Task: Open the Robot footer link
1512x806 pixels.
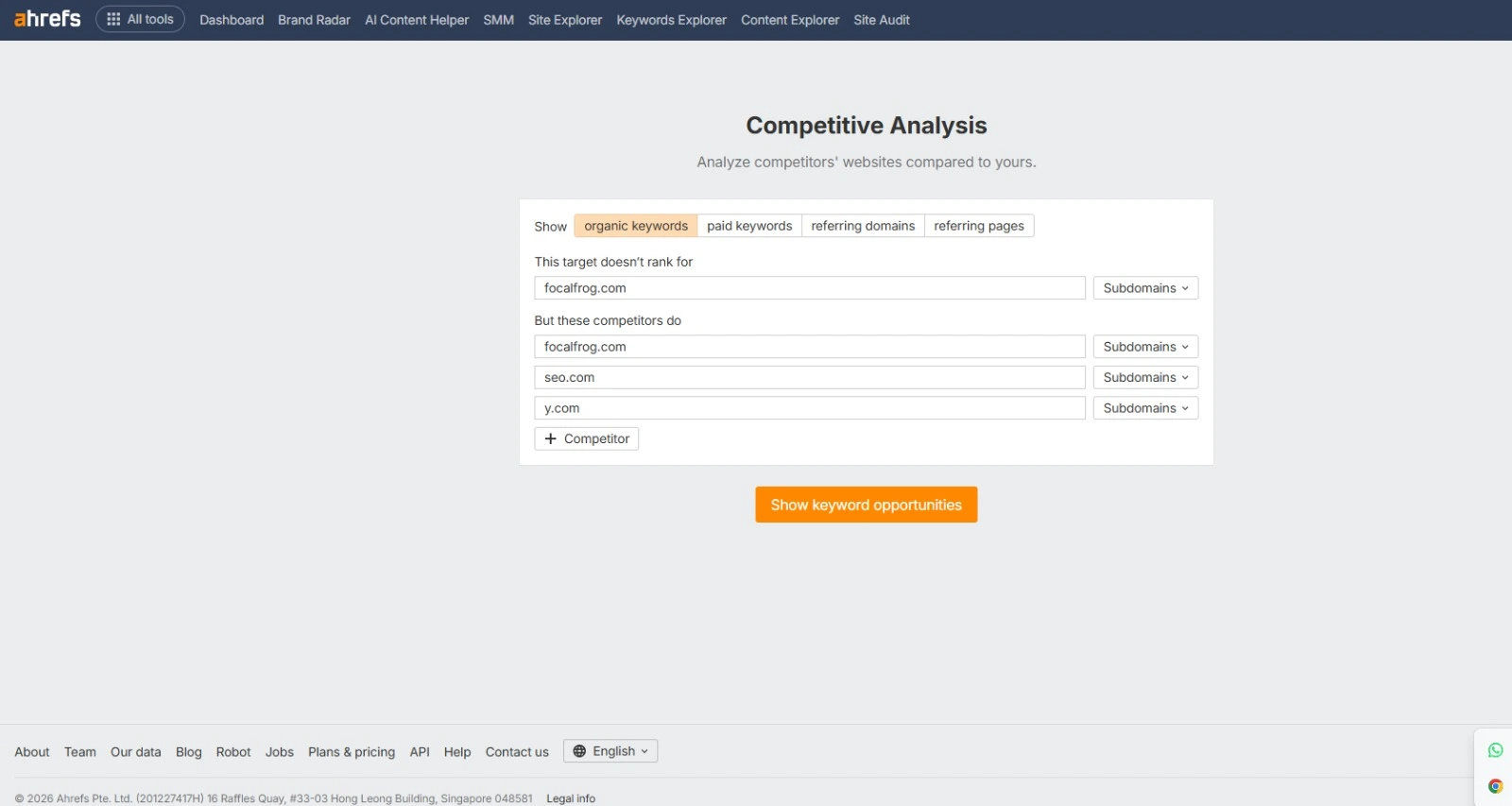Action: click(233, 752)
